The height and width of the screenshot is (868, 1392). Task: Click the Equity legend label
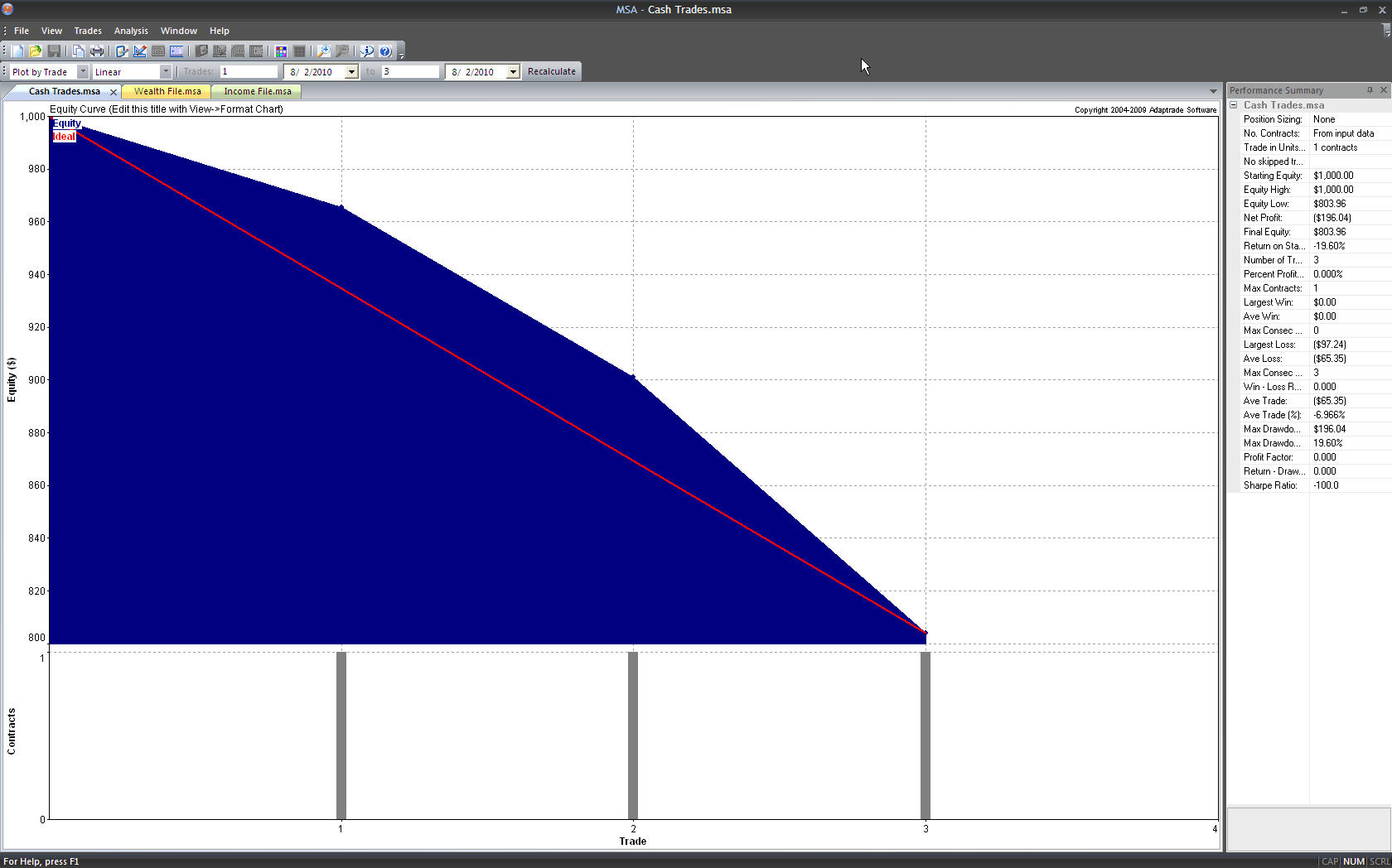[x=67, y=123]
